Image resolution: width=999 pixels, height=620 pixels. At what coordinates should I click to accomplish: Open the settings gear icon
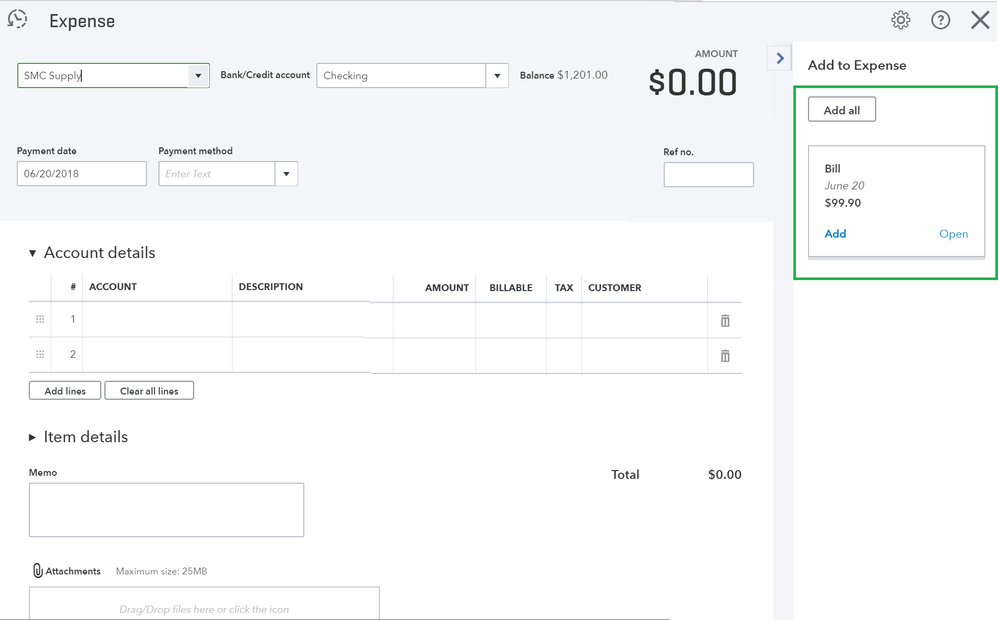pyautogui.click(x=900, y=20)
